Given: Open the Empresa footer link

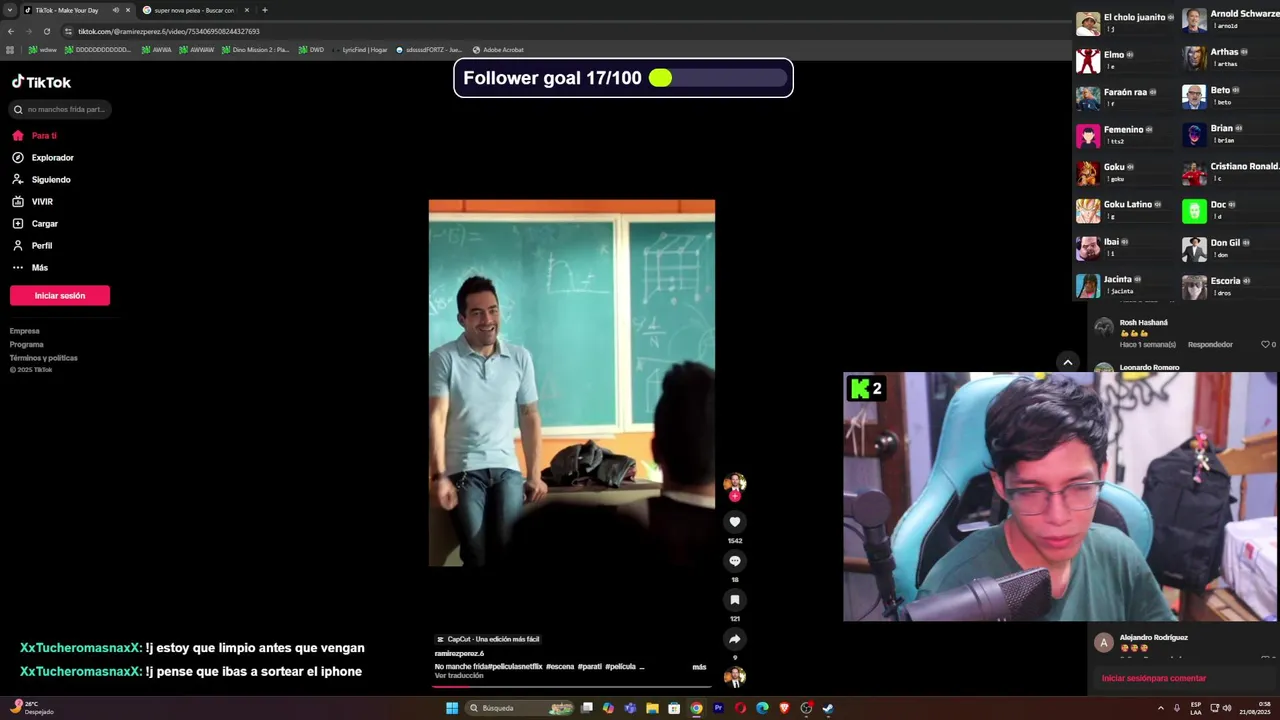Looking at the screenshot, I should coord(25,331).
